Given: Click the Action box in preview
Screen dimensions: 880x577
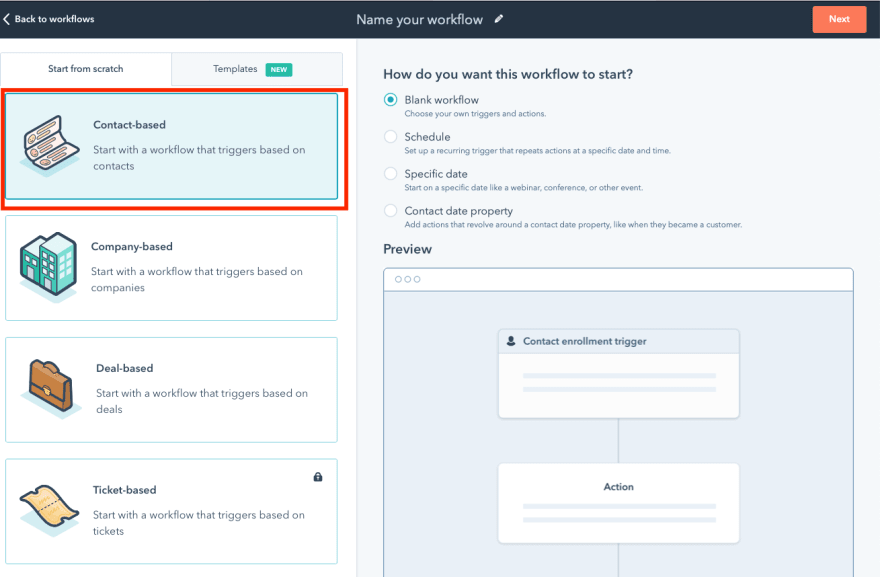Looking at the screenshot, I should (618, 503).
